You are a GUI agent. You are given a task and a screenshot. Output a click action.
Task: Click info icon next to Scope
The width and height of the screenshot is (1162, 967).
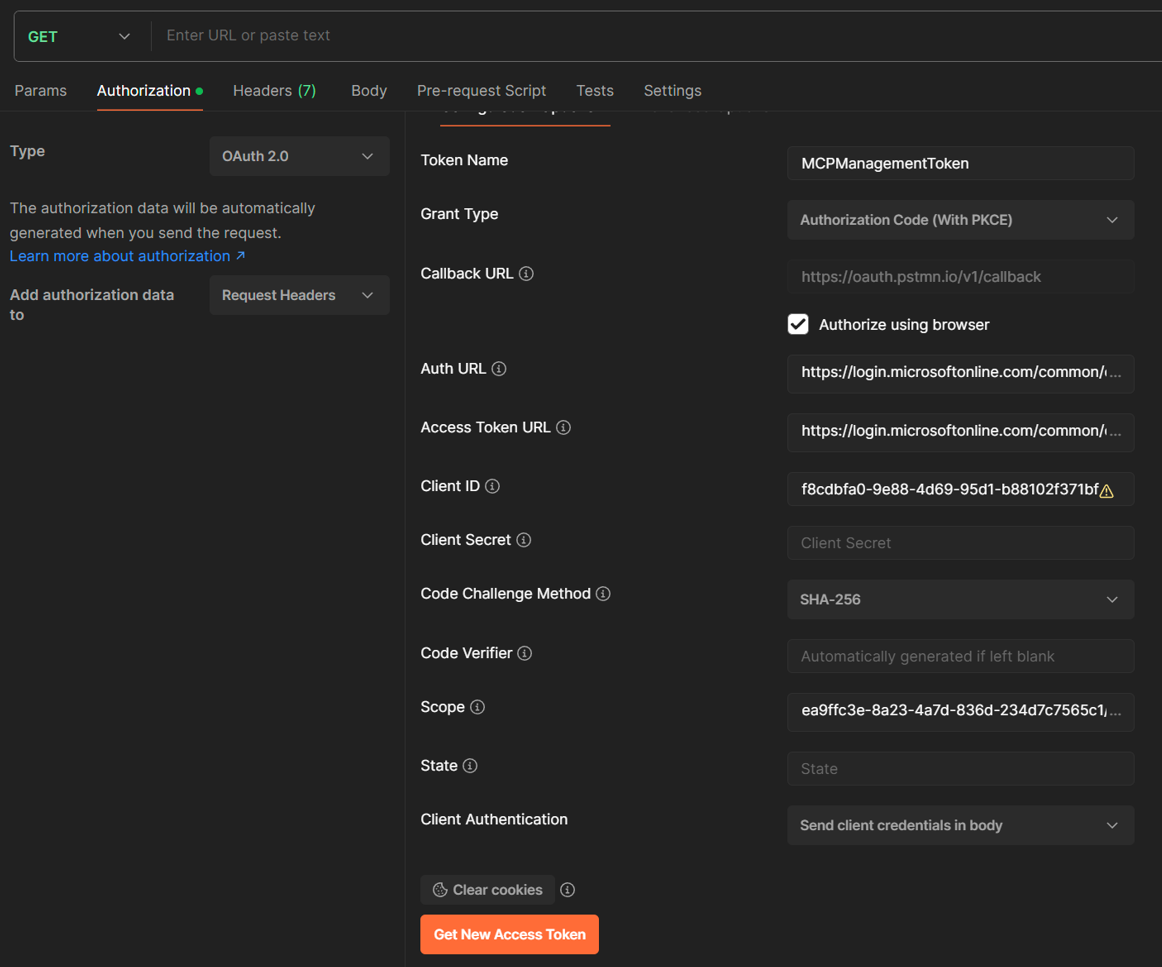478,707
